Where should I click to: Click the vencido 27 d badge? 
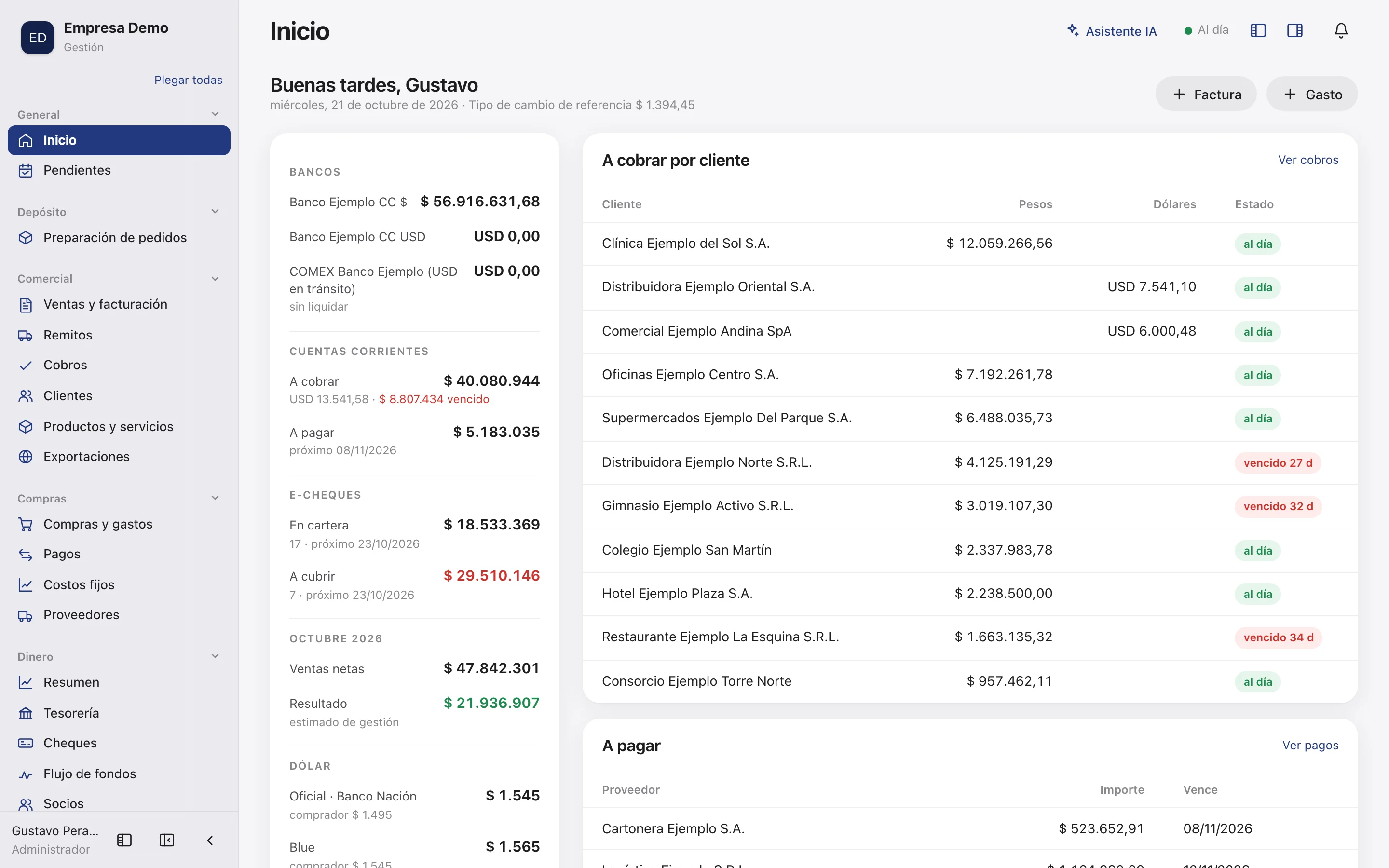(1278, 463)
